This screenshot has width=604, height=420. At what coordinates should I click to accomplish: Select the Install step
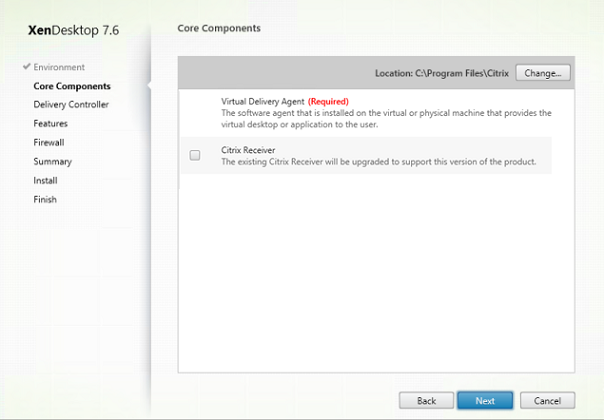click(45, 180)
